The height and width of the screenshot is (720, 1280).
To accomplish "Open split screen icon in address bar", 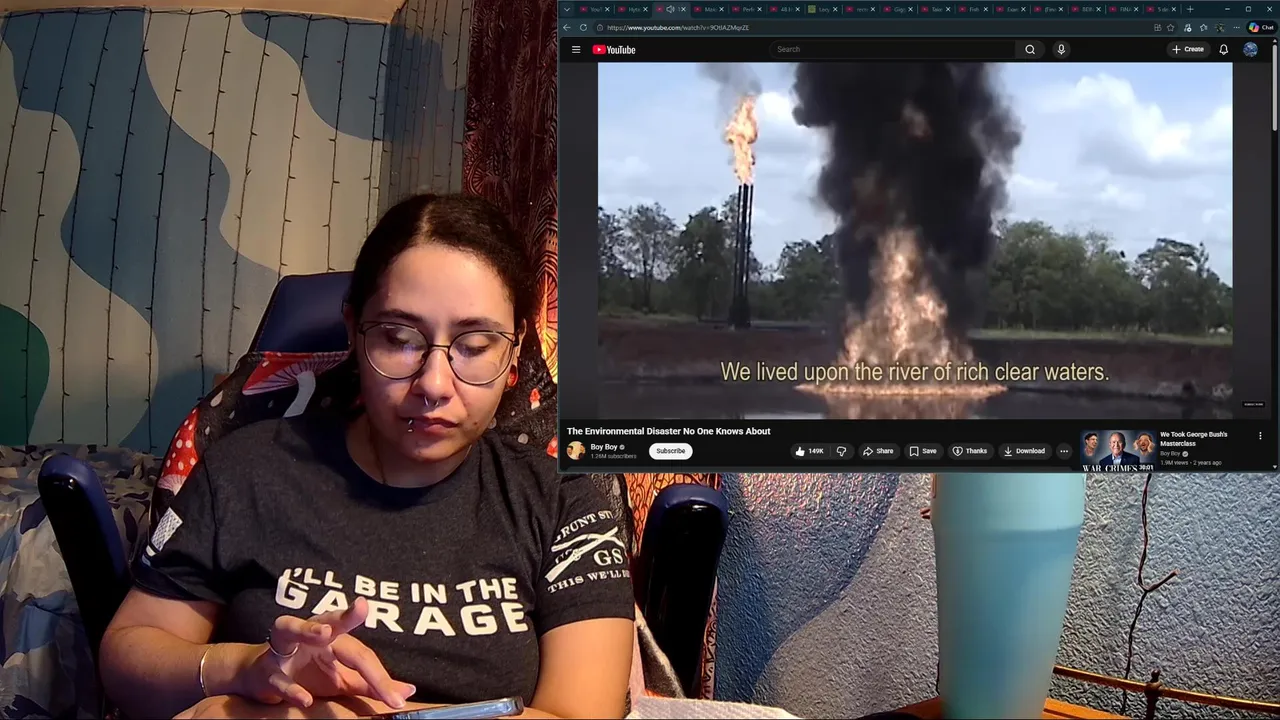I will [1158, 27].
